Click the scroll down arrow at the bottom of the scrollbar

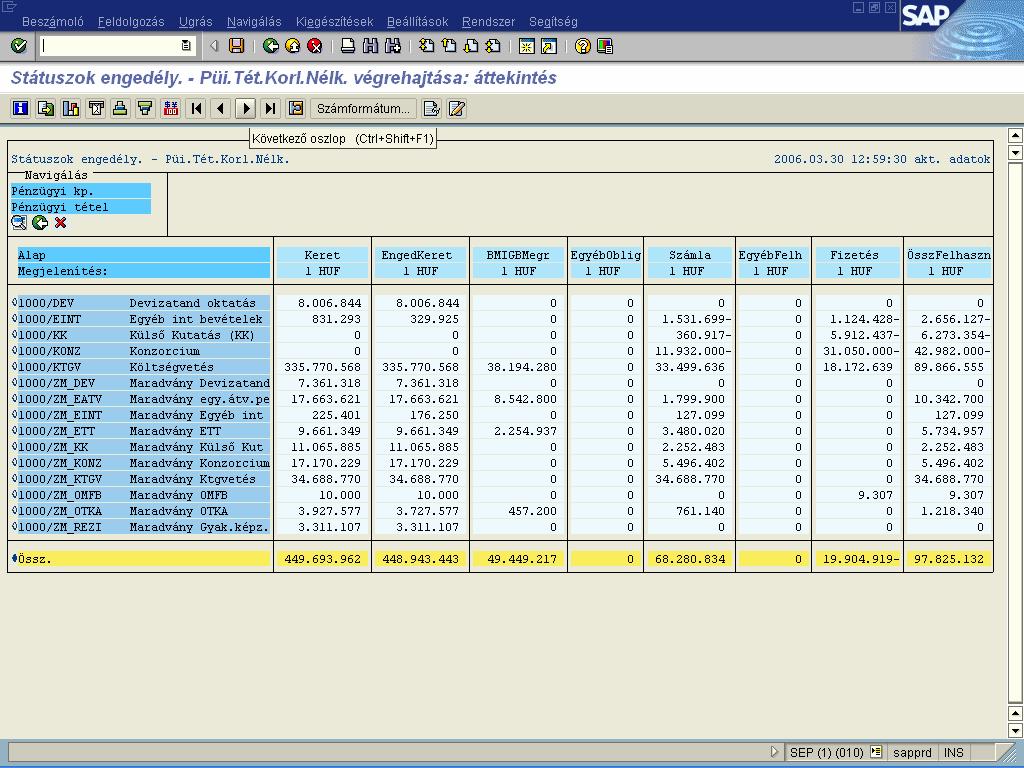click(x=1016, y=730)
